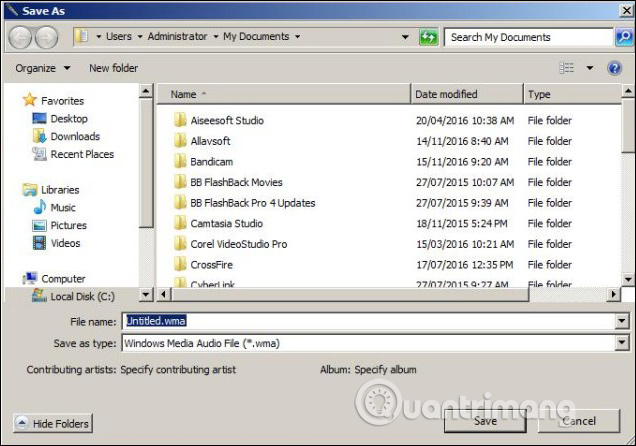Select the Allavsoft folder icon

(x=180, y=141)
